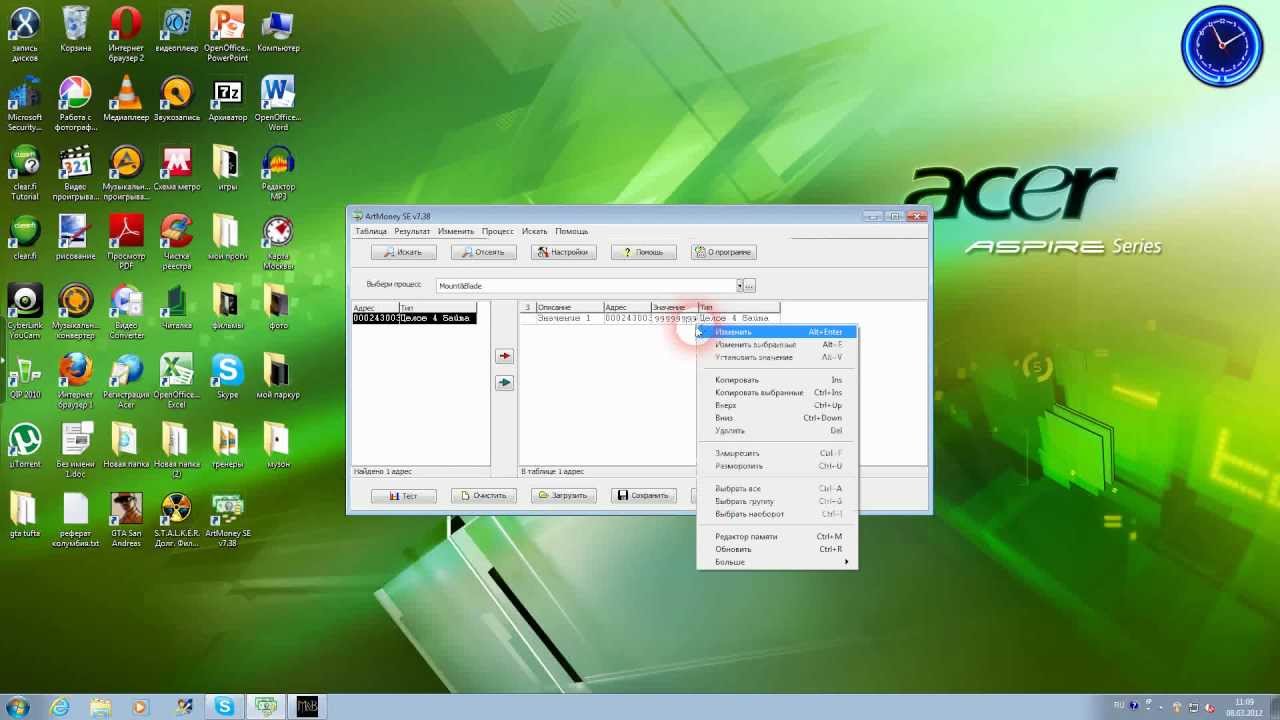
Task: Open the Microsoft Security desktop icon
Action: pyautogui.click(x=25, y=103)
